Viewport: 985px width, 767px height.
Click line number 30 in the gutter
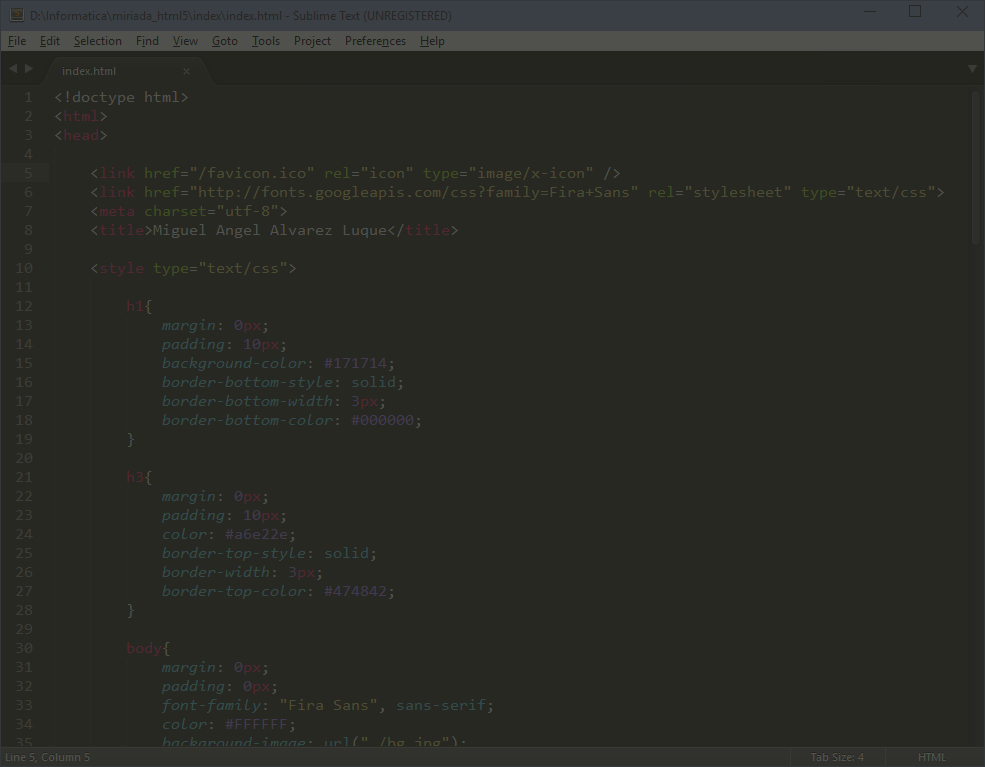(x=24, y=648)
